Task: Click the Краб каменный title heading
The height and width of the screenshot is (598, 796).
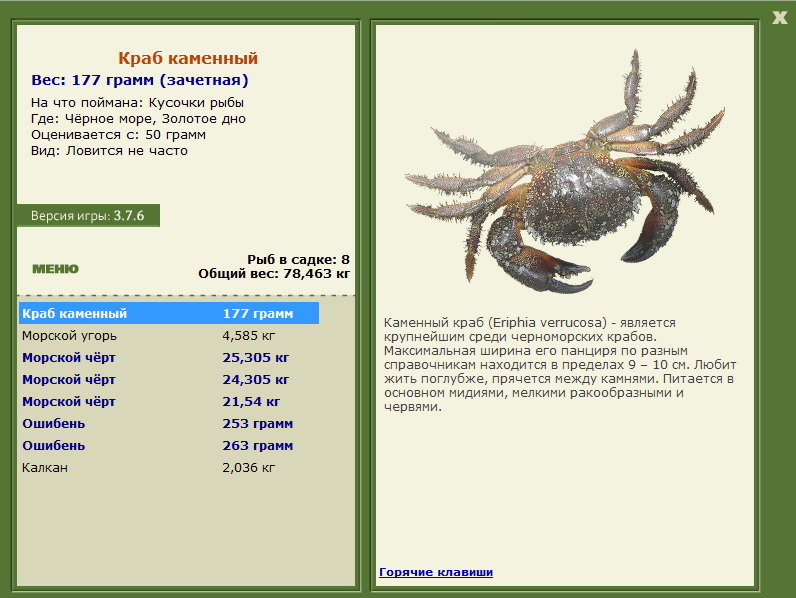Action: pyautogui.click(x=188, y=58)
